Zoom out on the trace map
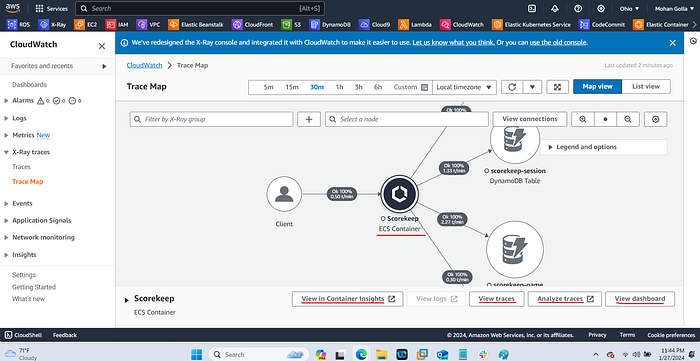The width and height of the screenshot is (700, 361). click(628, 119)
